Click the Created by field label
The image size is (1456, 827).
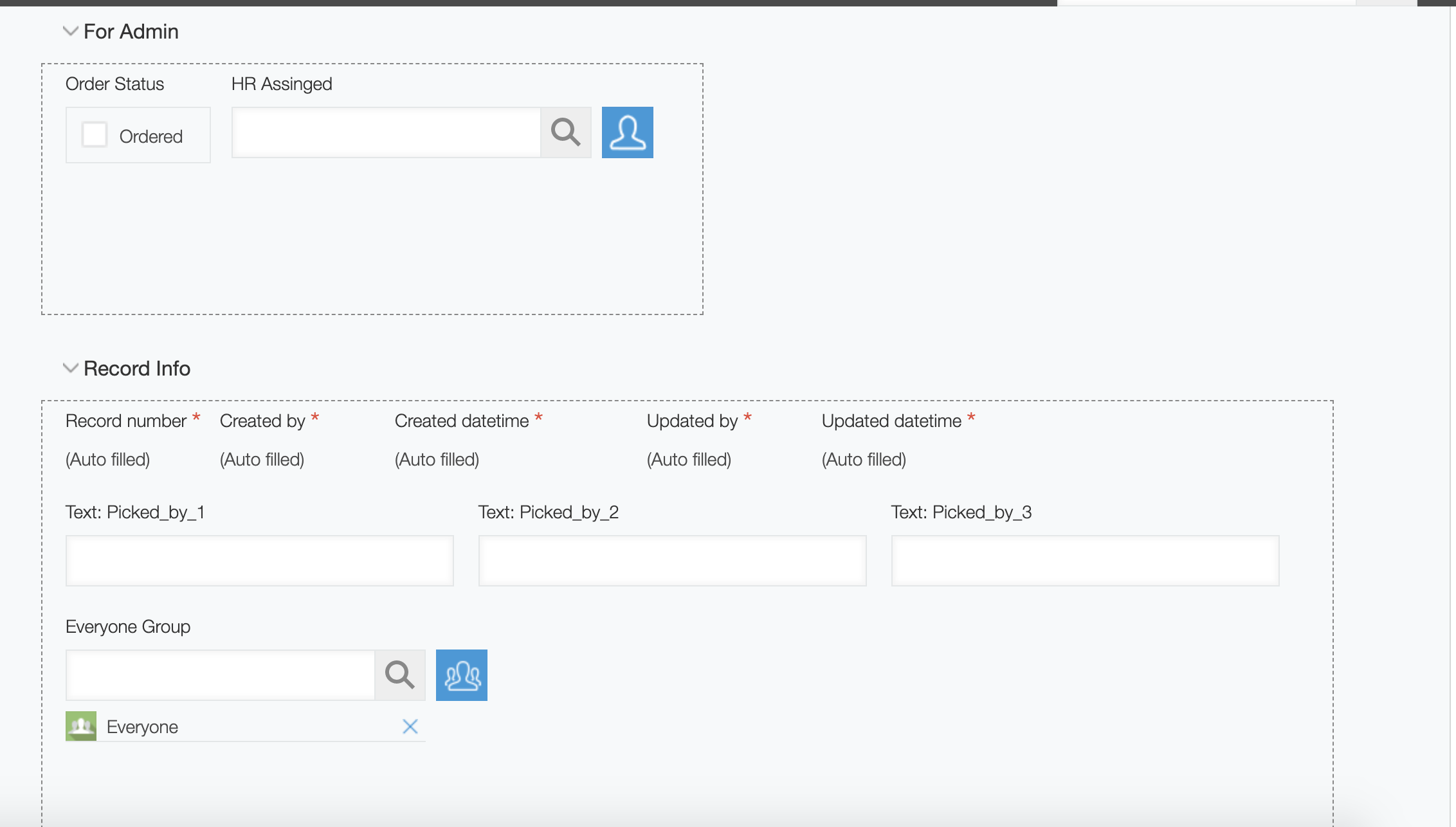(262, 421)
